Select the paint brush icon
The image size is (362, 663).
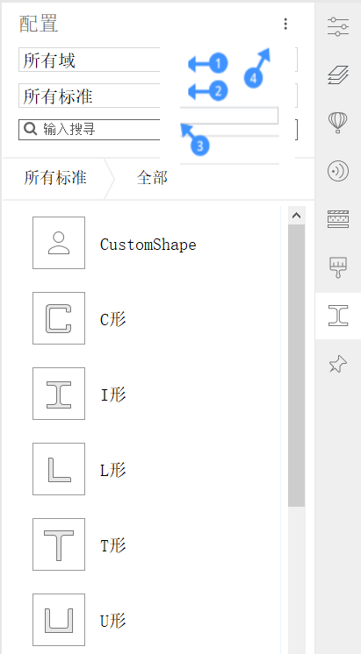338,268
